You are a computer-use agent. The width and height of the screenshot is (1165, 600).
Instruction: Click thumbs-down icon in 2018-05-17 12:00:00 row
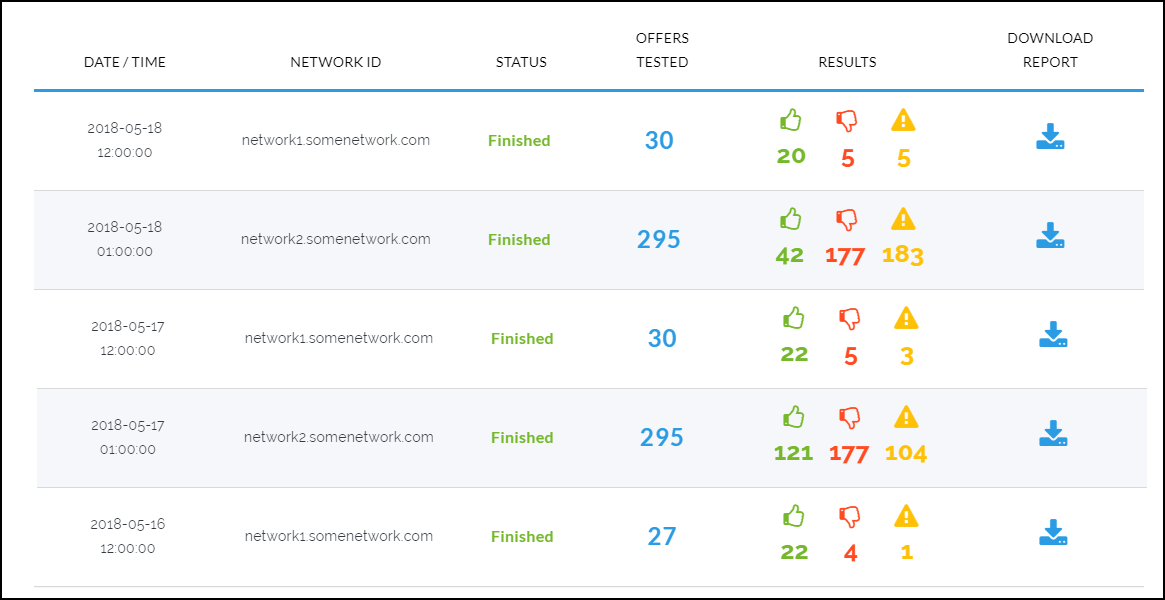point(850,318)
